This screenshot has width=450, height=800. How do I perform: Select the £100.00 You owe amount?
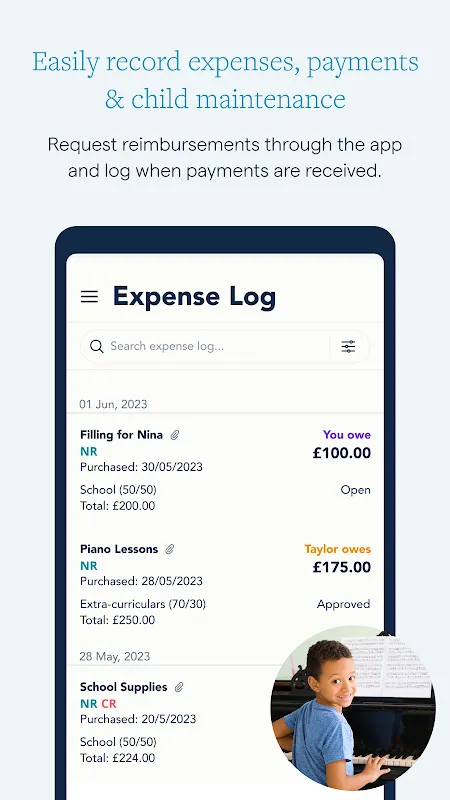coord(342,453)
